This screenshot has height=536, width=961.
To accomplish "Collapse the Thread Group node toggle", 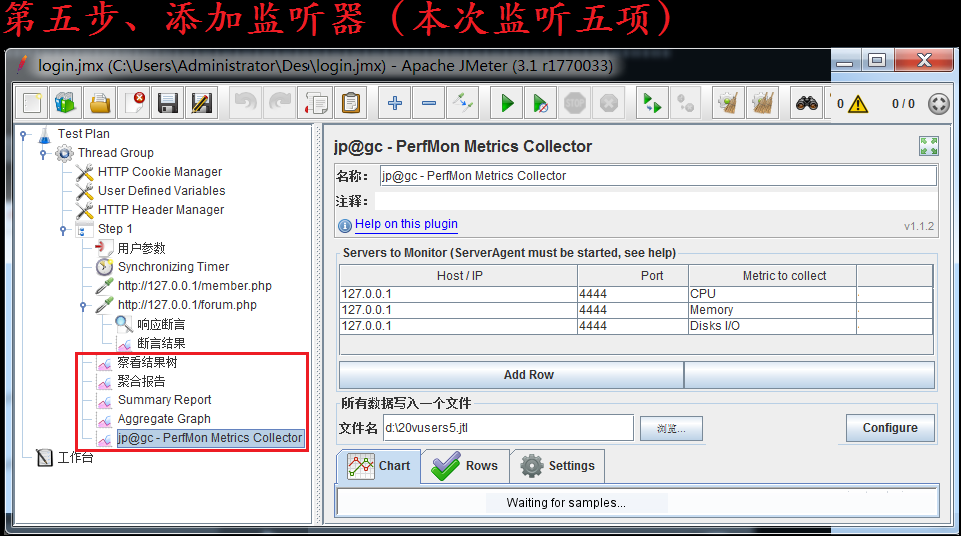I will (43, 153).
